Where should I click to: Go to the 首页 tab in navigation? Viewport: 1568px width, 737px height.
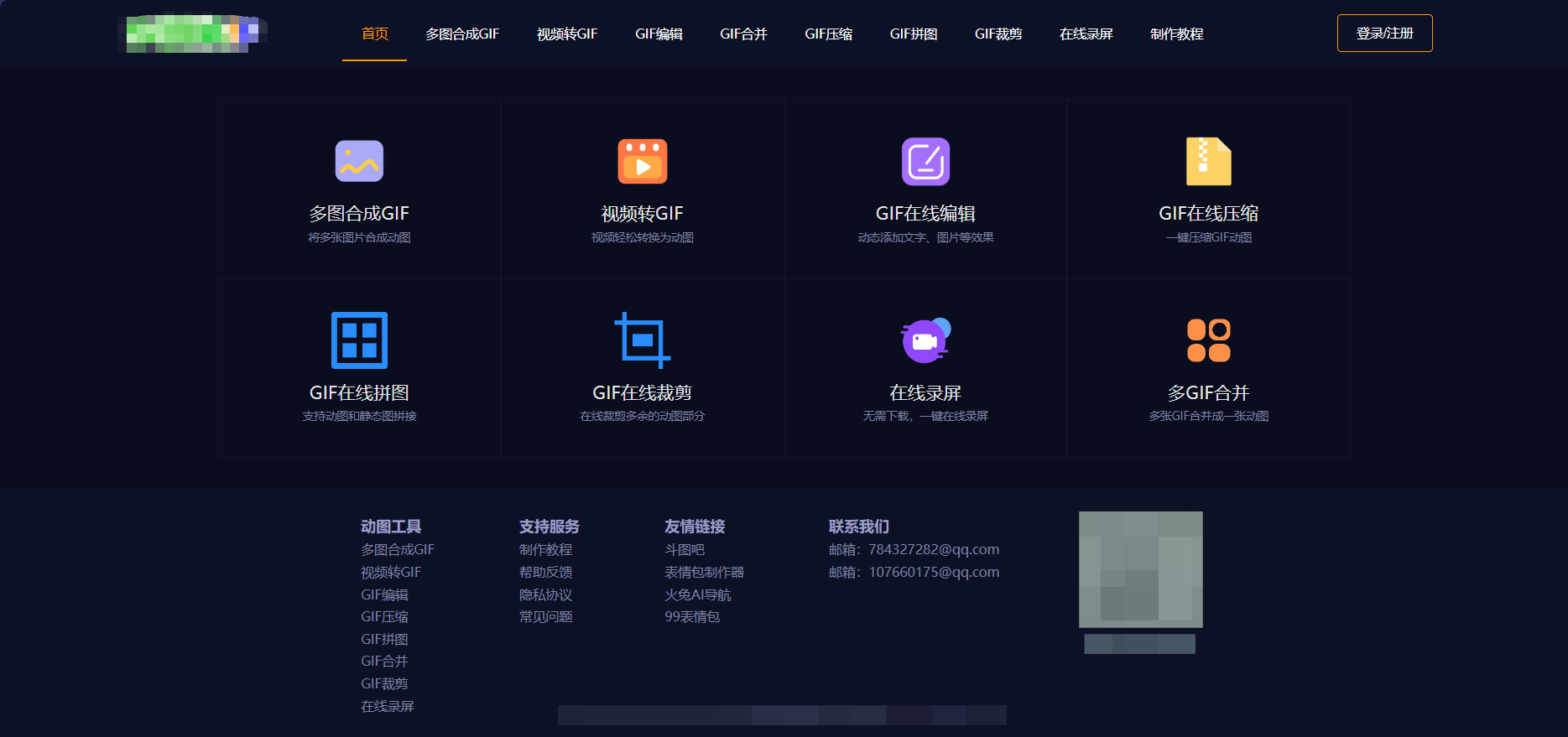click(x=374, y=34)
